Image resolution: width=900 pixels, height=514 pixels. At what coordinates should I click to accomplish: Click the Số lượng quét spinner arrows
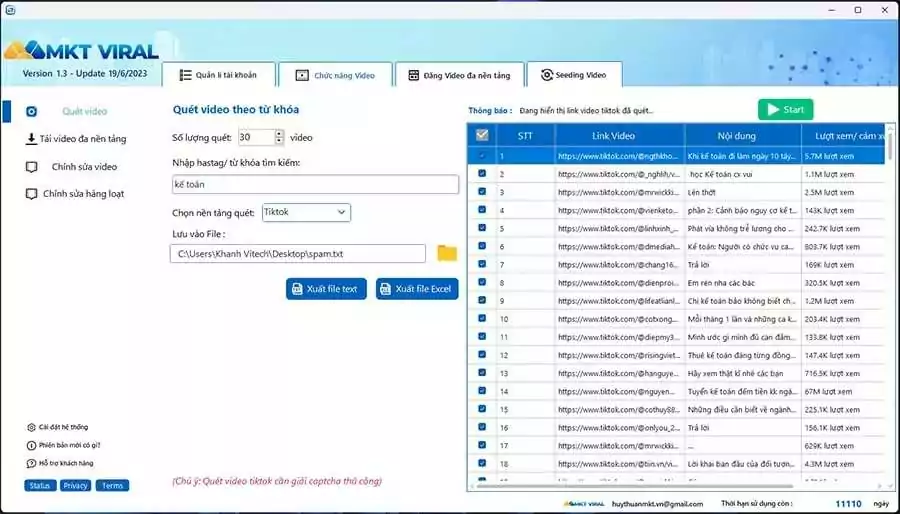point(279,137)
